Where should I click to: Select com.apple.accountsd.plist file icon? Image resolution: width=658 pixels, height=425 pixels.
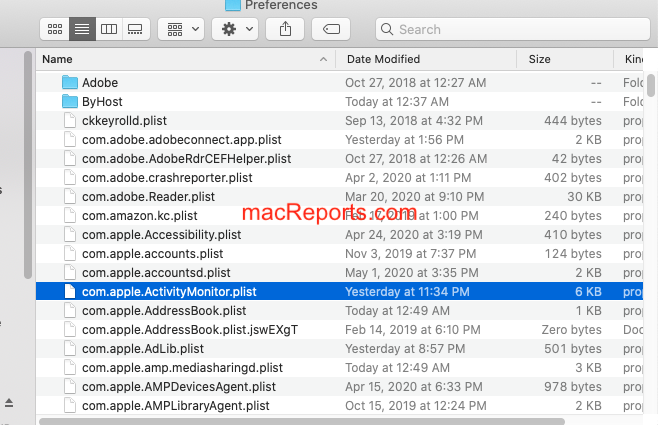[70, 273]
